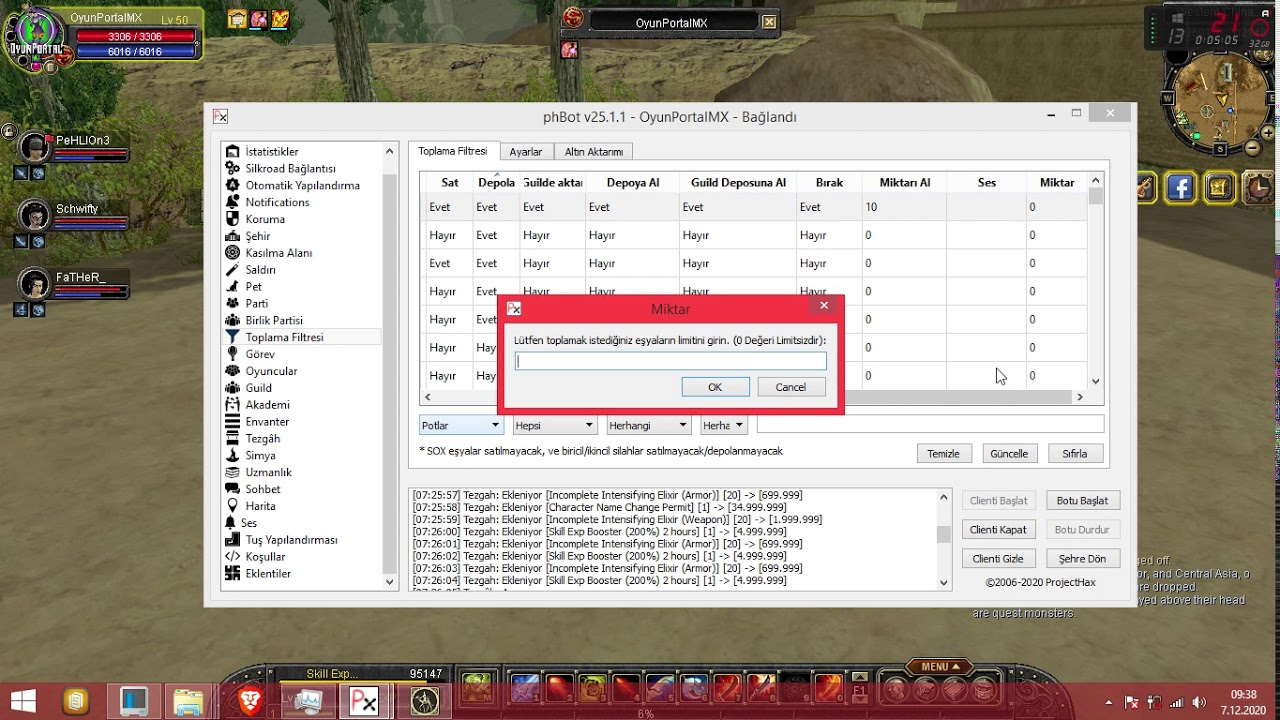Click the game MENU button
The height and width of the screenshot is (720, 1280).
point(939,667)
